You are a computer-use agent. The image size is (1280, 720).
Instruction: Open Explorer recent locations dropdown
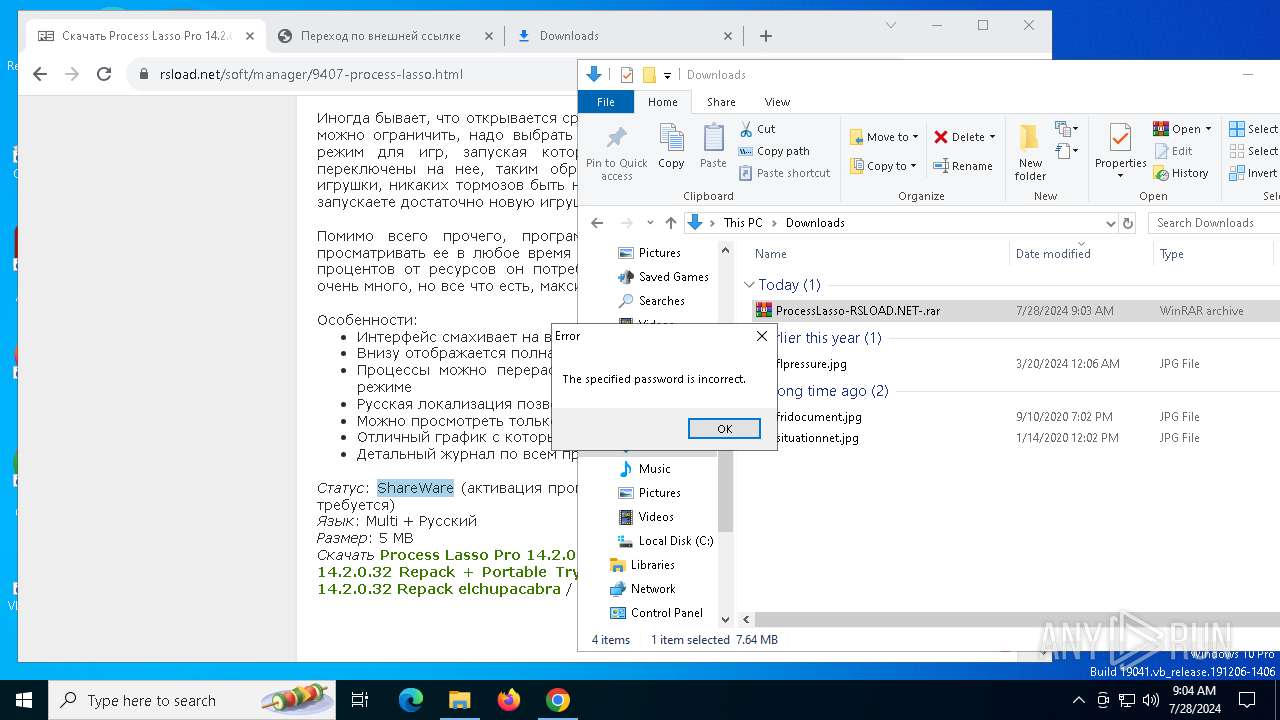click(x=650, y=223)
